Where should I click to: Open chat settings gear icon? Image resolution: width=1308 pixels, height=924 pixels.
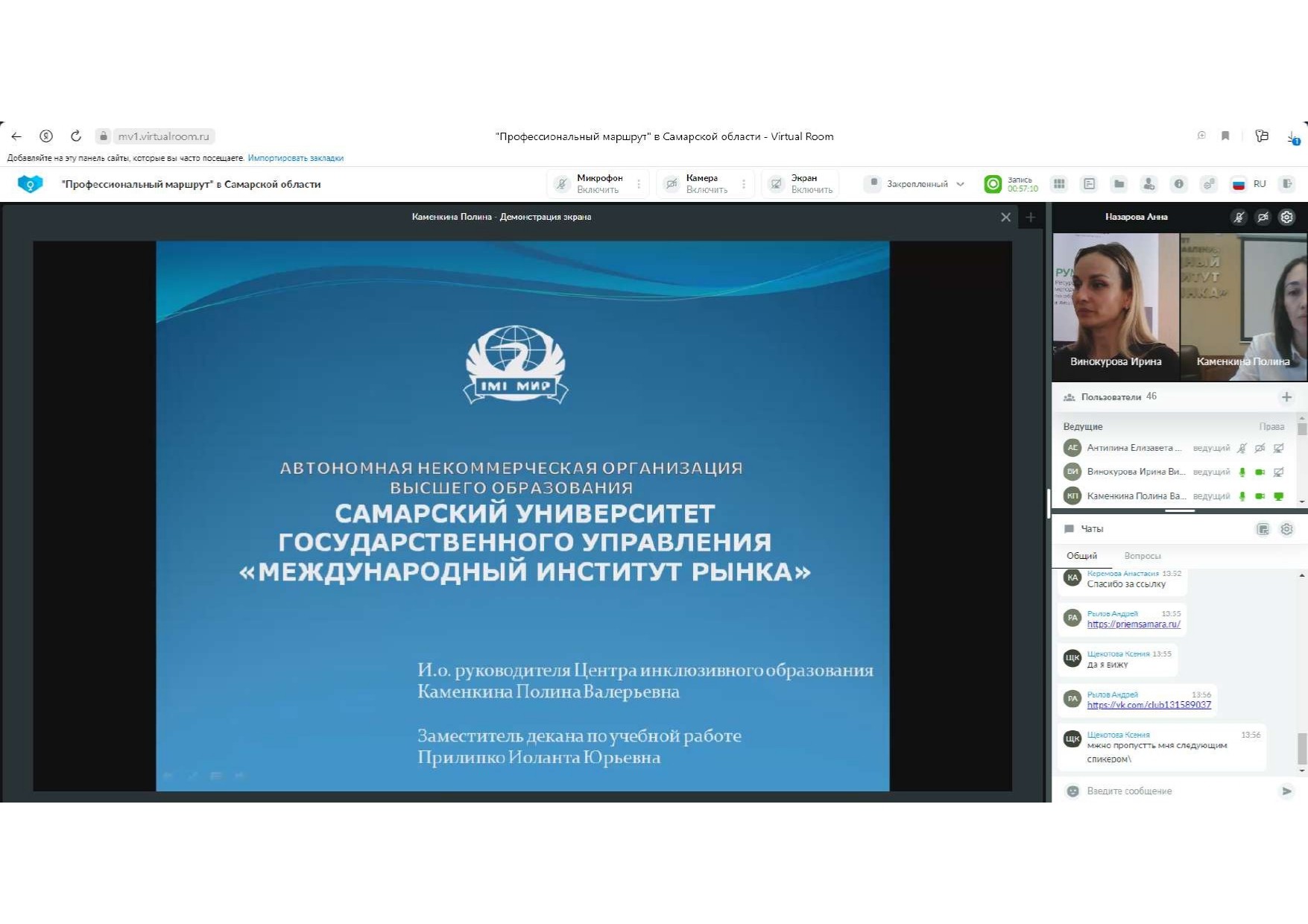pos(1286,529)
